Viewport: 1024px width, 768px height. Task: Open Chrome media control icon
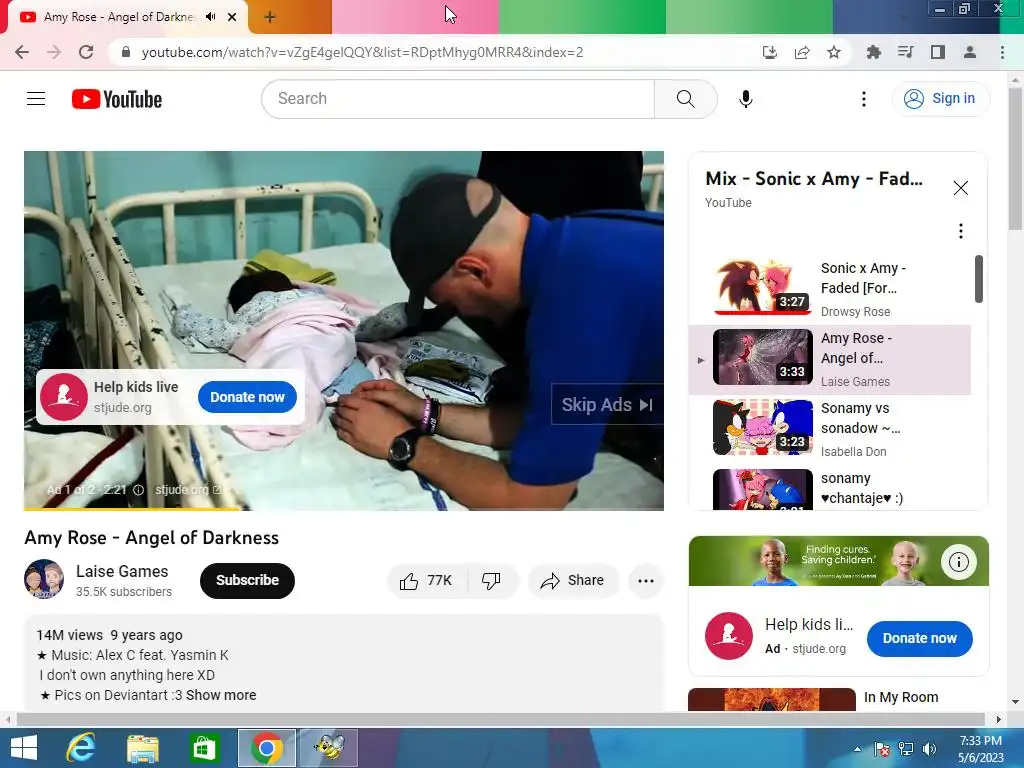(905, 52)
